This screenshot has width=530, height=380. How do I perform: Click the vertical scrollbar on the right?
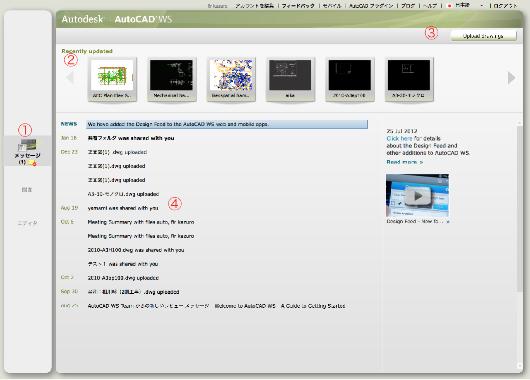click(520, 208)
